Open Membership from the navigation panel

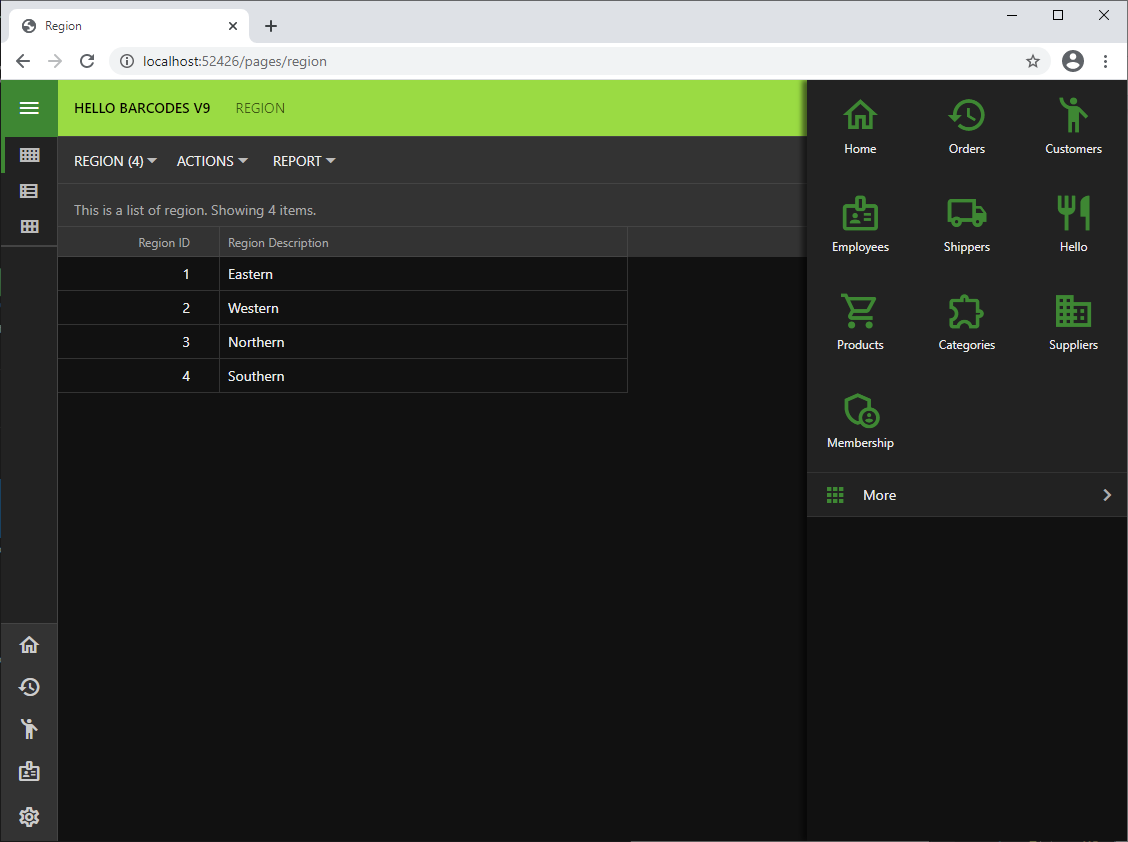pos(860,420)
